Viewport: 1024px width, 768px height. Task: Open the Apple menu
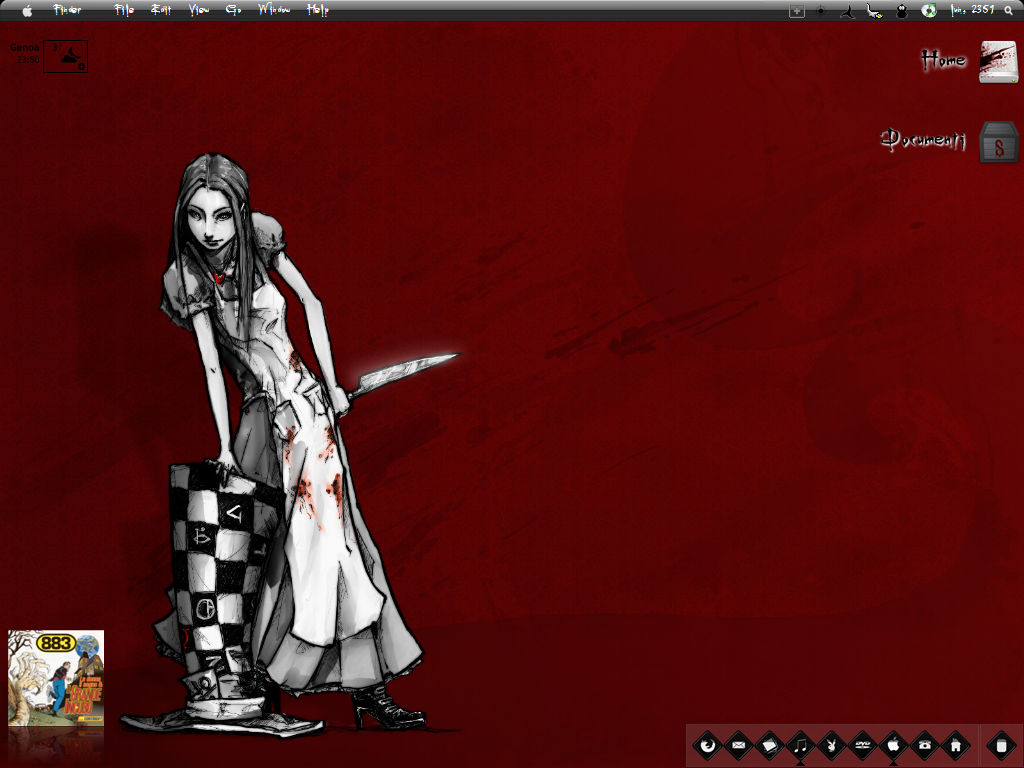[x=27, y=10]
